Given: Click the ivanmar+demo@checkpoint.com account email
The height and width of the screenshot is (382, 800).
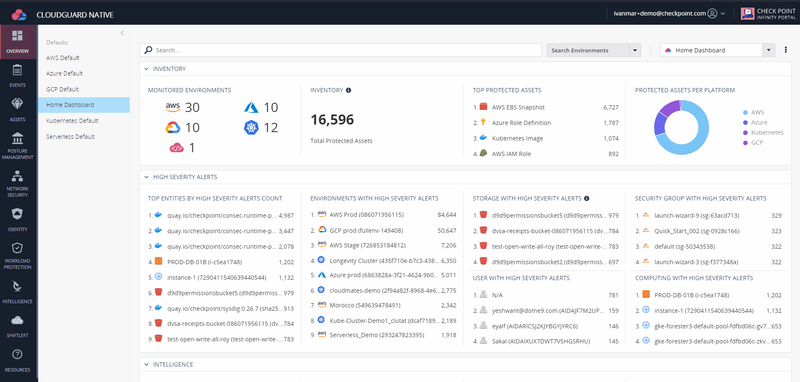Looking at the screenshot, I should click(659, 14).
